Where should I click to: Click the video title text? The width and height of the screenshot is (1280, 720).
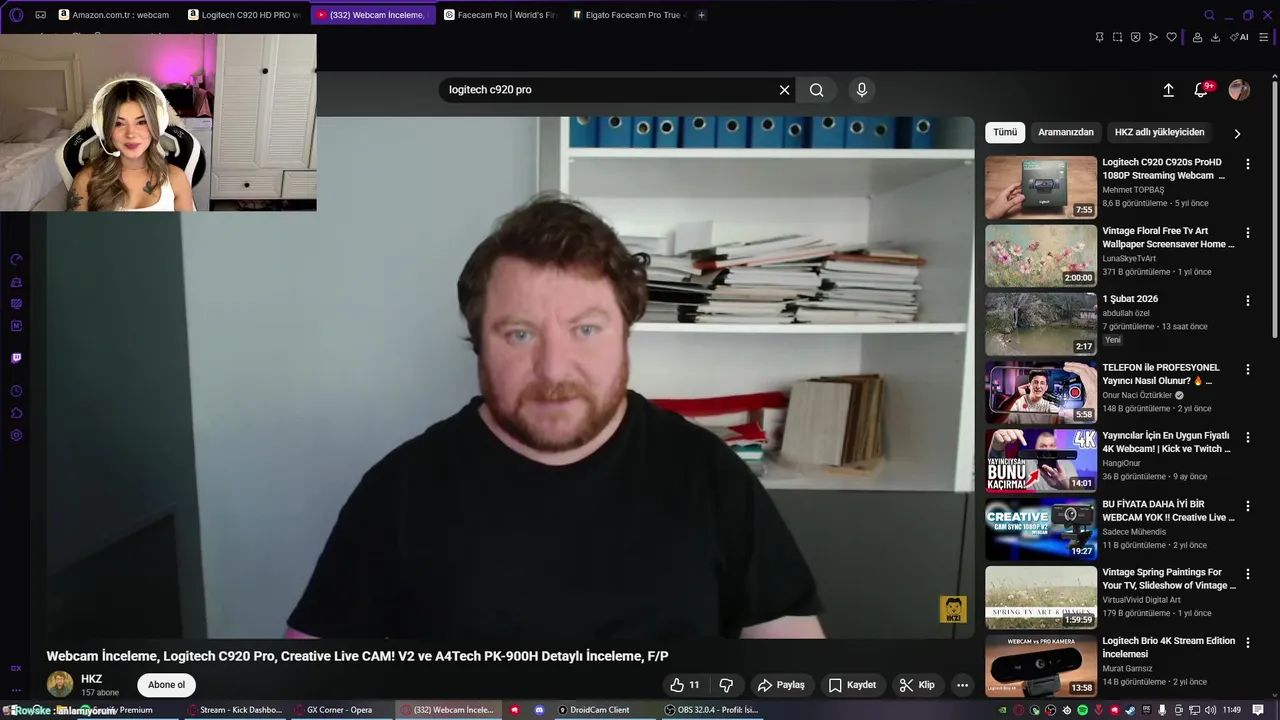357,656
